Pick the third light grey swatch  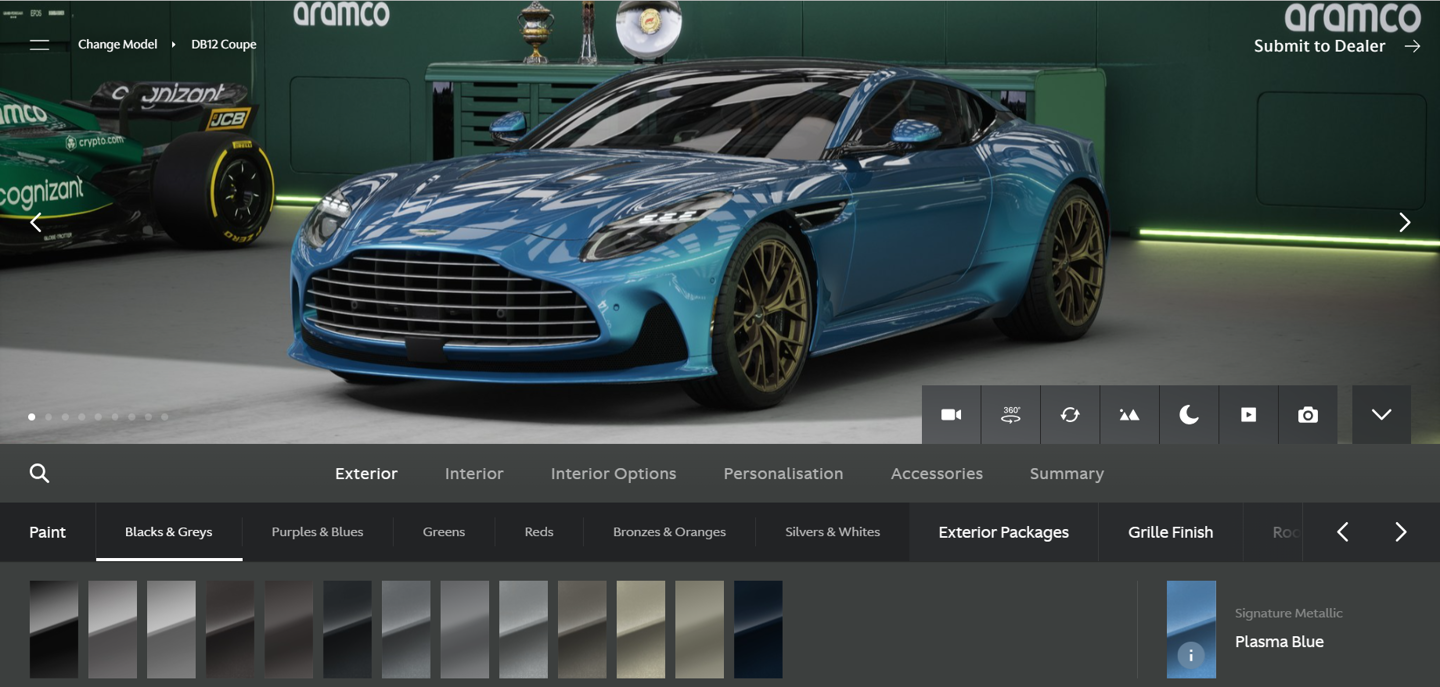[x=172, y=630]
